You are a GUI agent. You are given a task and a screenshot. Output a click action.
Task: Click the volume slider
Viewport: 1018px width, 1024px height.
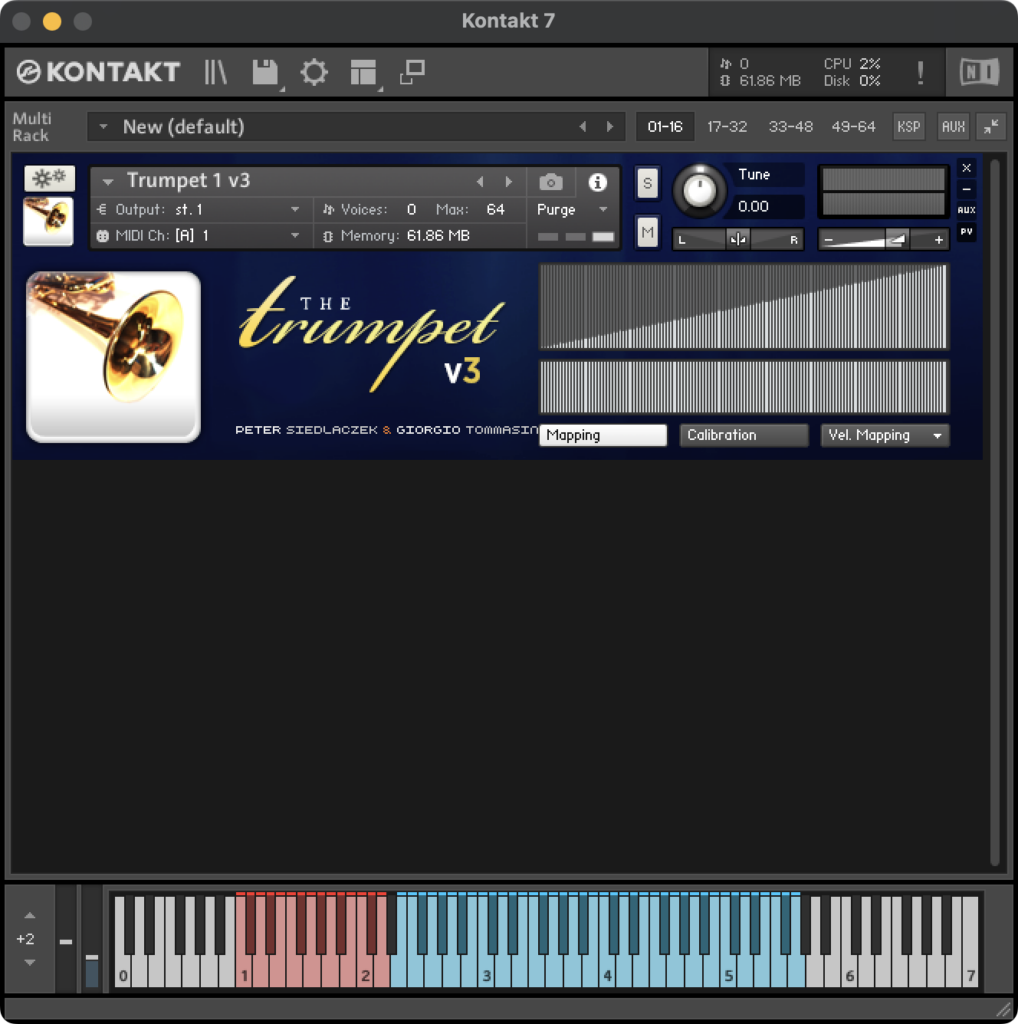click(883, 240)
